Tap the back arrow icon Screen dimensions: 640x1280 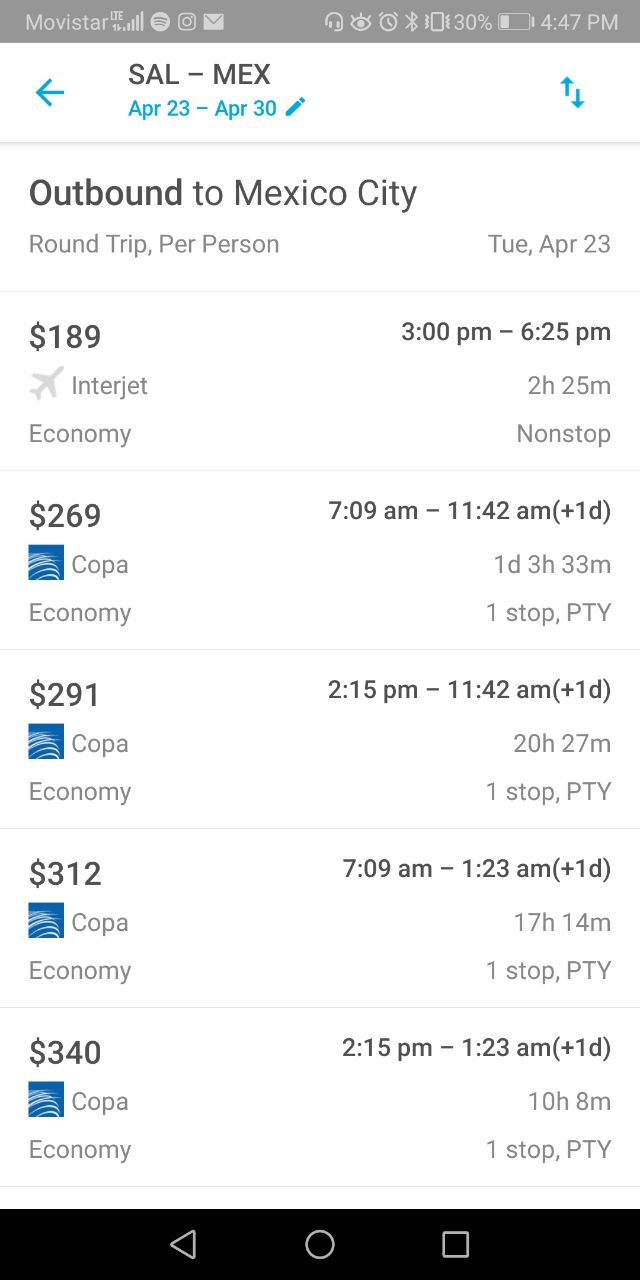pyautogui.click(x=49, y=93)
